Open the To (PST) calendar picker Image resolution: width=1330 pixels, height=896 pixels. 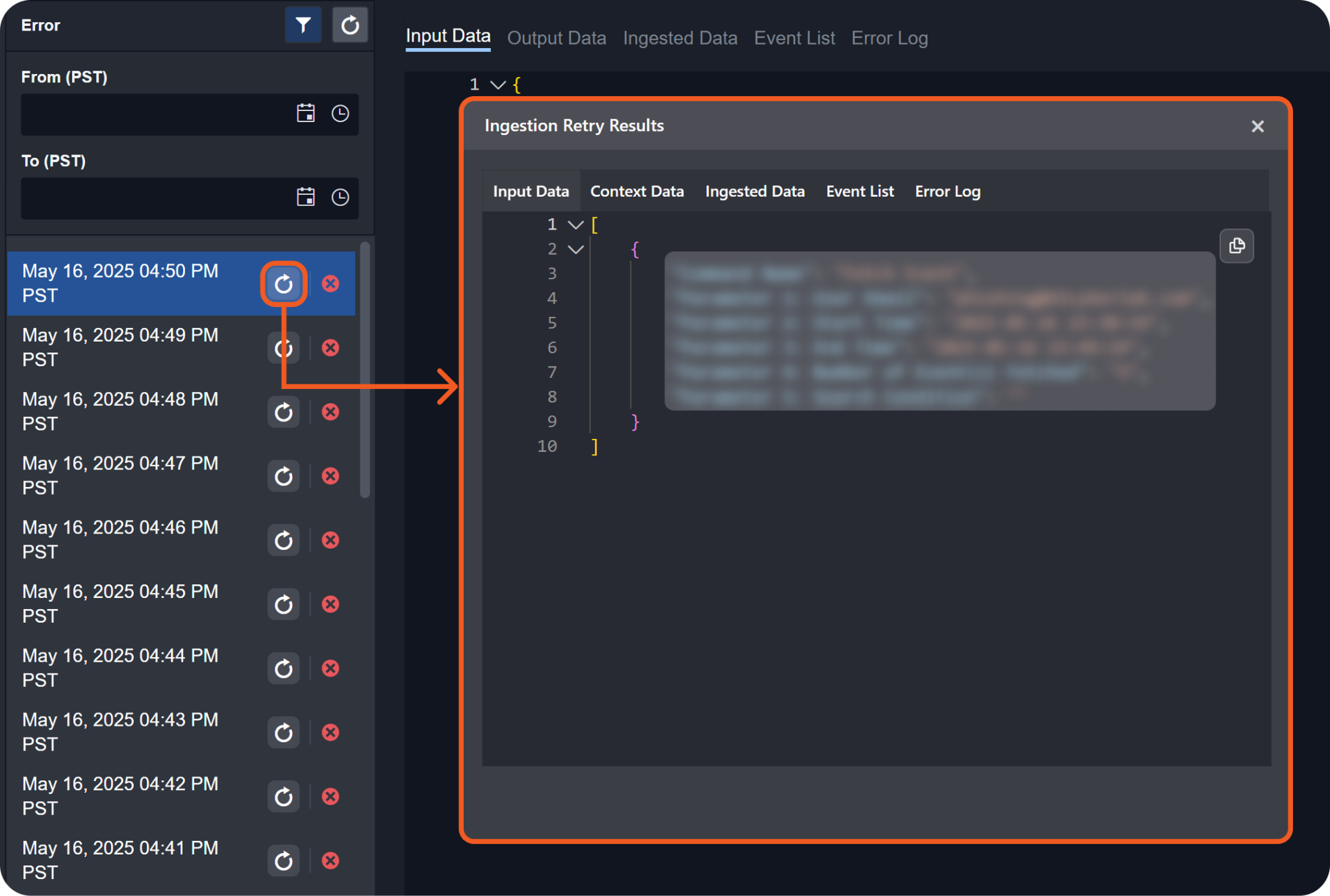click(306, 197)
